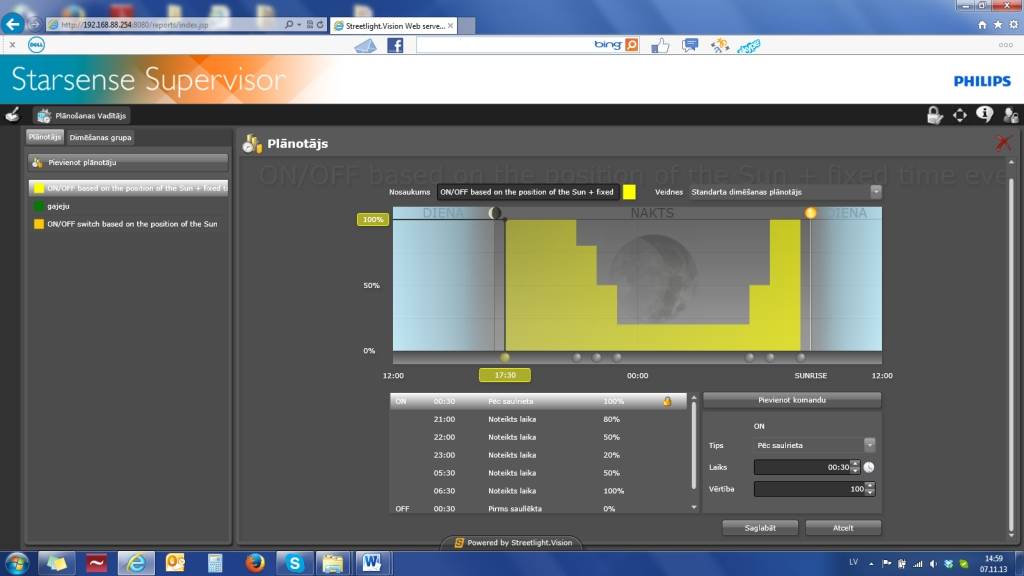The height and width of the screenshot is (576, 1024).
Task: Increase Laiks time with the up arrow
Action: click(856, 464)
